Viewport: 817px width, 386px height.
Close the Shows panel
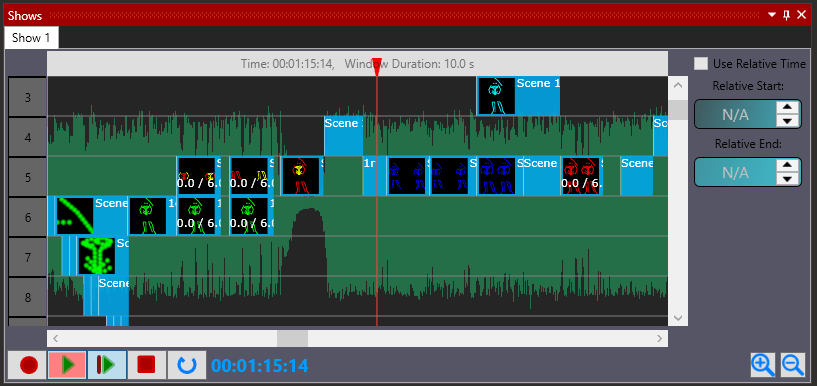(802, 15)
